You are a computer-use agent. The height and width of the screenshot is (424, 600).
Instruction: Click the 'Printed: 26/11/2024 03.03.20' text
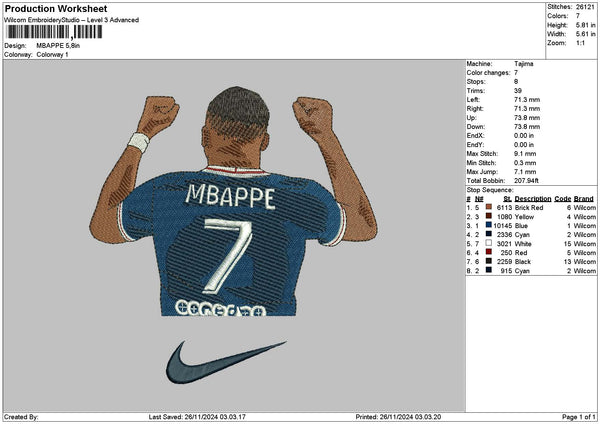(398, 417)
